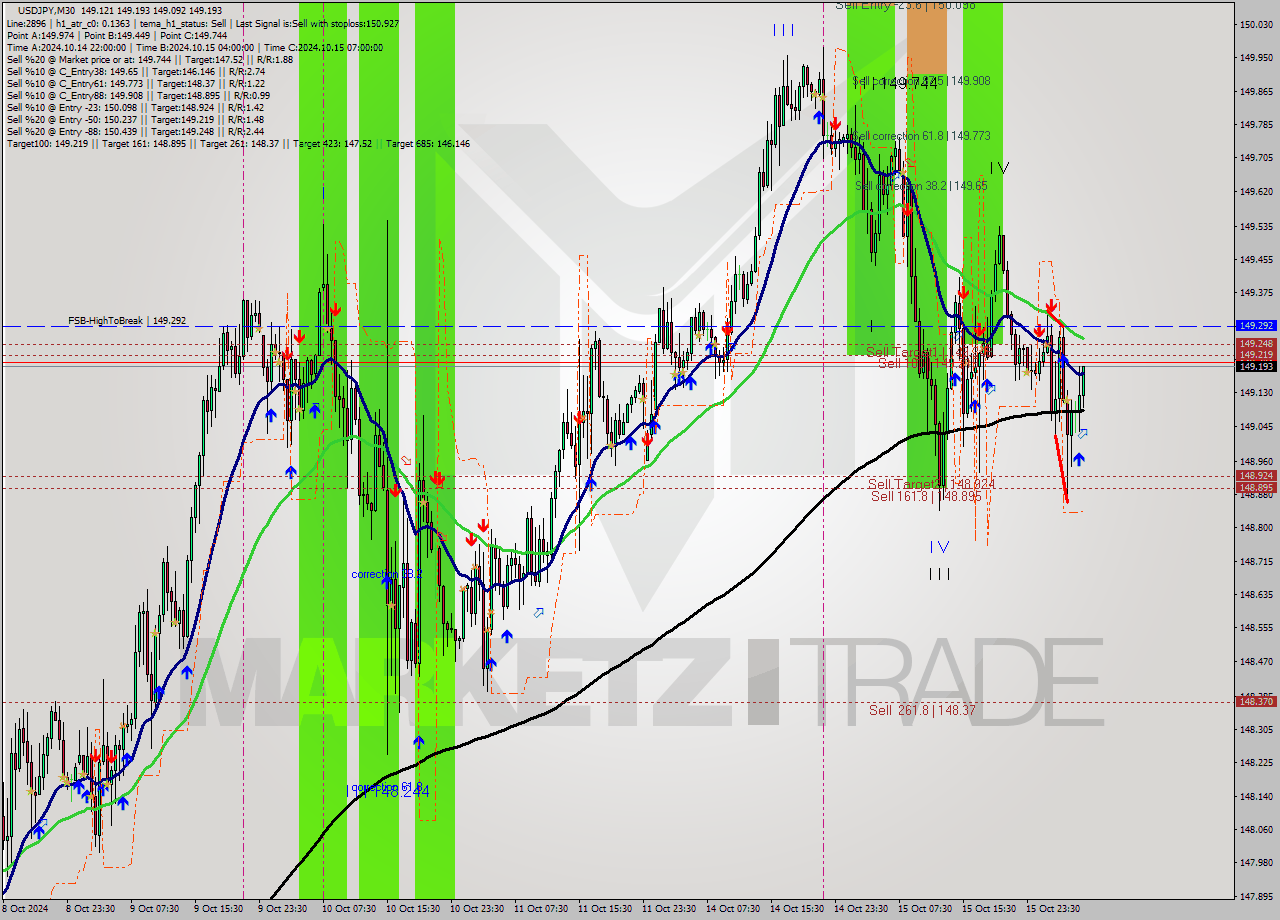Click the 149.045 price axis value

click(1256, 427)
